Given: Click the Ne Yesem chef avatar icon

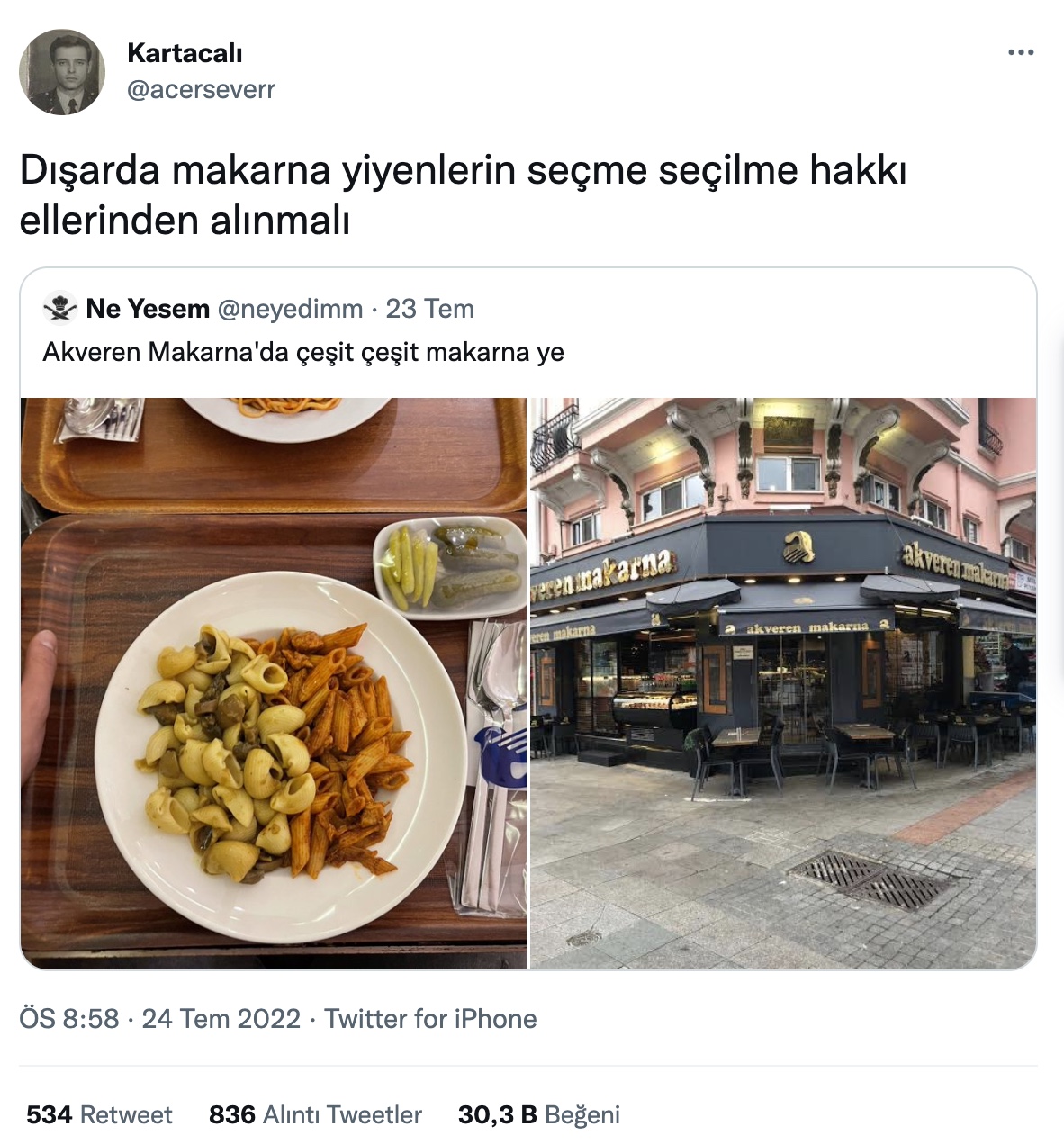Looking at the screenshot, I should tap(60, 308).
